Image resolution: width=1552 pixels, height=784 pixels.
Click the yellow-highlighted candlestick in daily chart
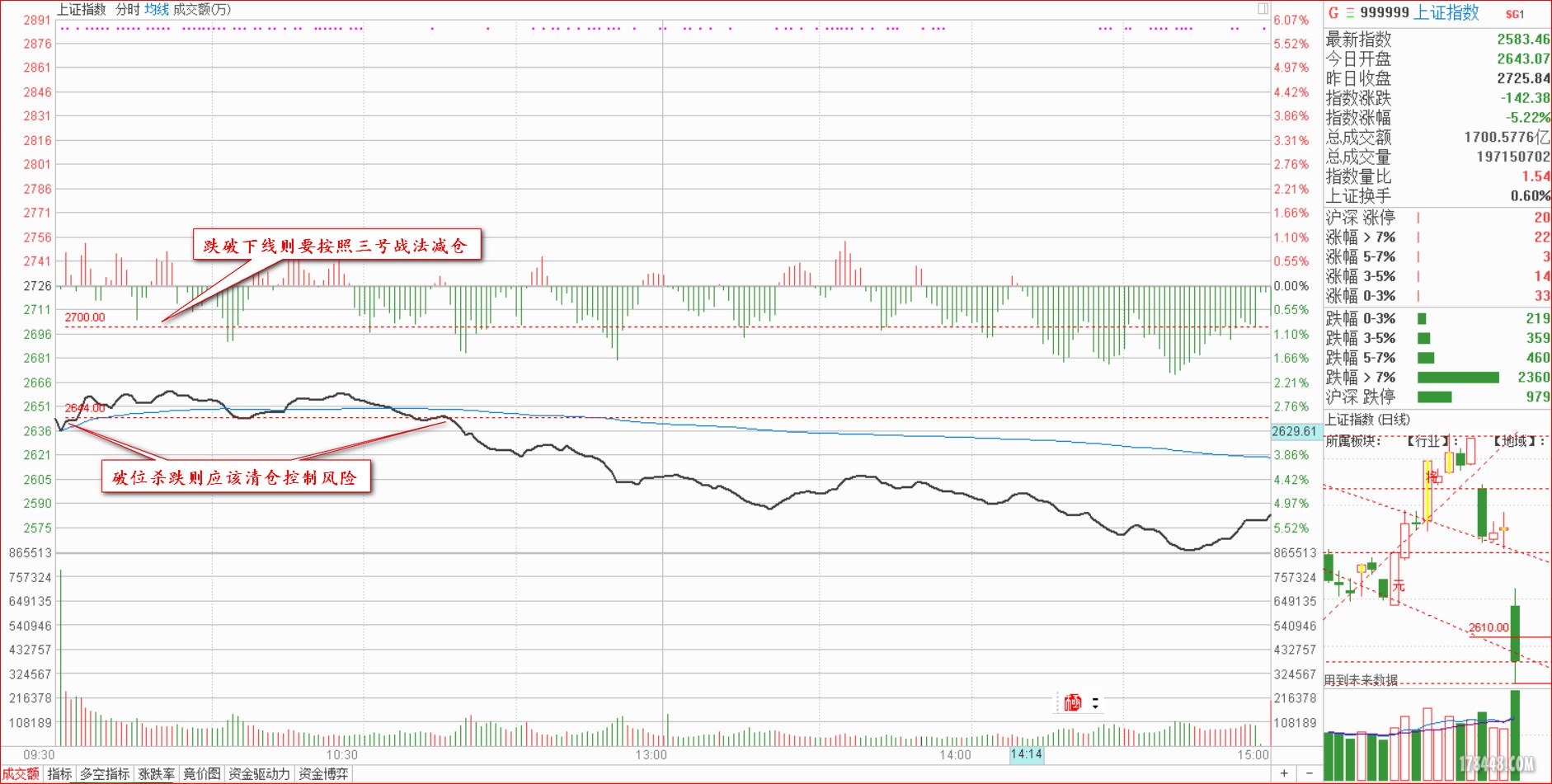click(x=1428, y=491)
